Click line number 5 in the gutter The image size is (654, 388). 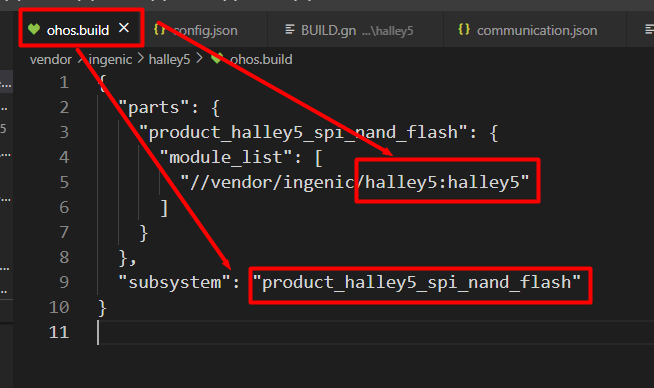pos(64,182)
